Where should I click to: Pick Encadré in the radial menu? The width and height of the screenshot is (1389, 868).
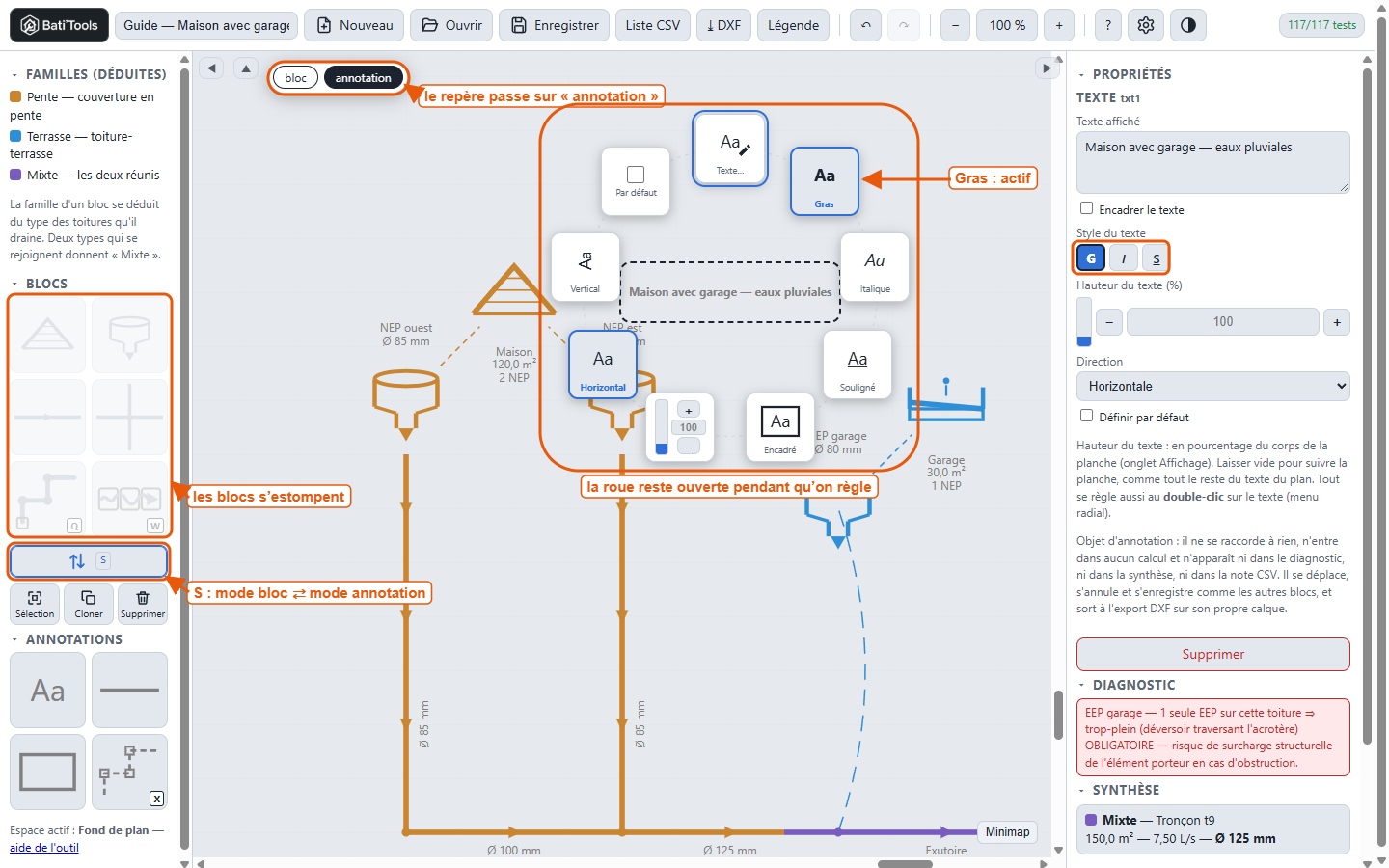780,427
